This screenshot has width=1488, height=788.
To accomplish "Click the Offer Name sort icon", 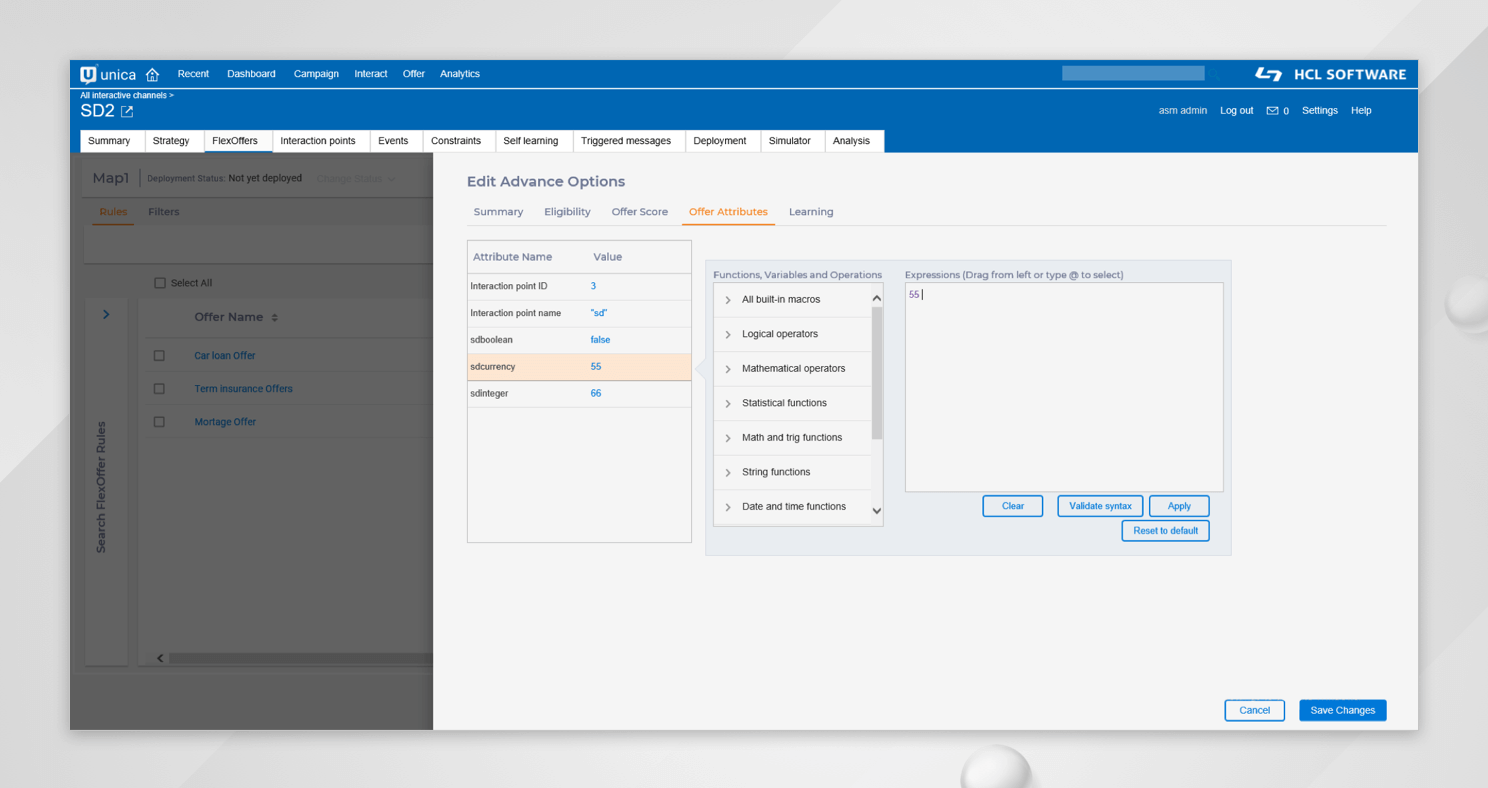I will [275, 318].
